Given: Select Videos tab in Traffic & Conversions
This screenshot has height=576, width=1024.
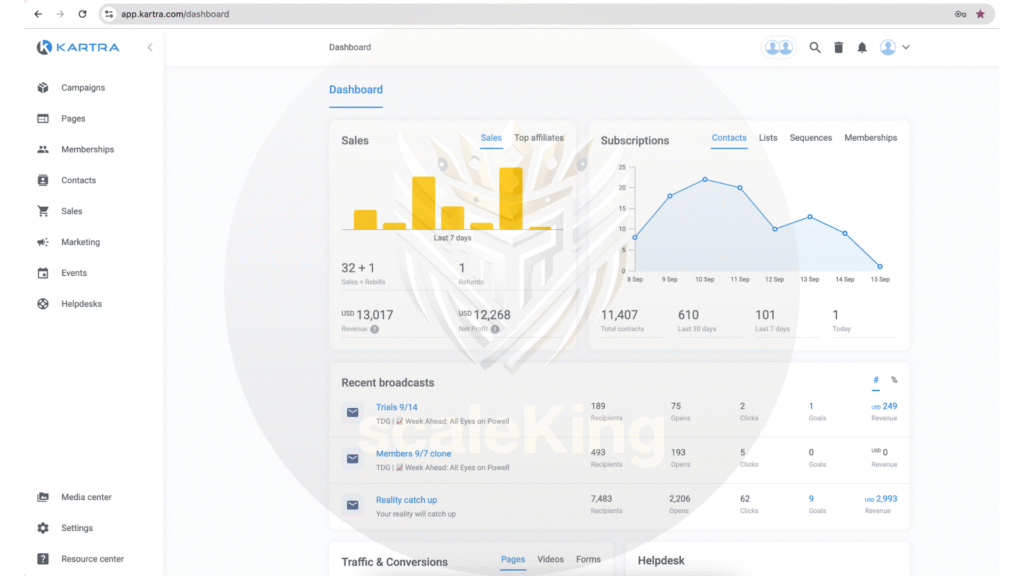Looking at the screenshot, I should coord(550,560).
